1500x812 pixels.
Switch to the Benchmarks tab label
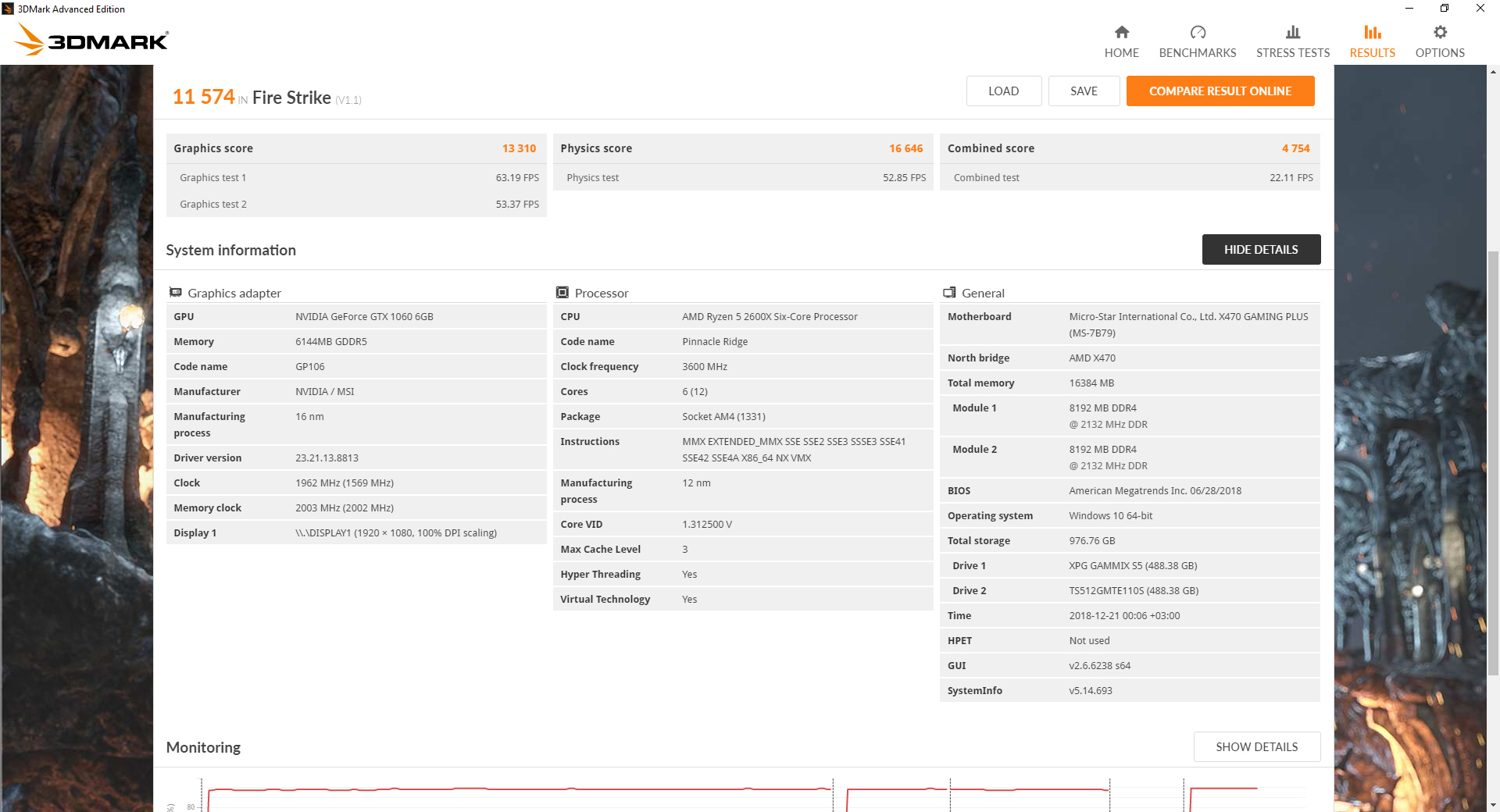(1198, 53)
